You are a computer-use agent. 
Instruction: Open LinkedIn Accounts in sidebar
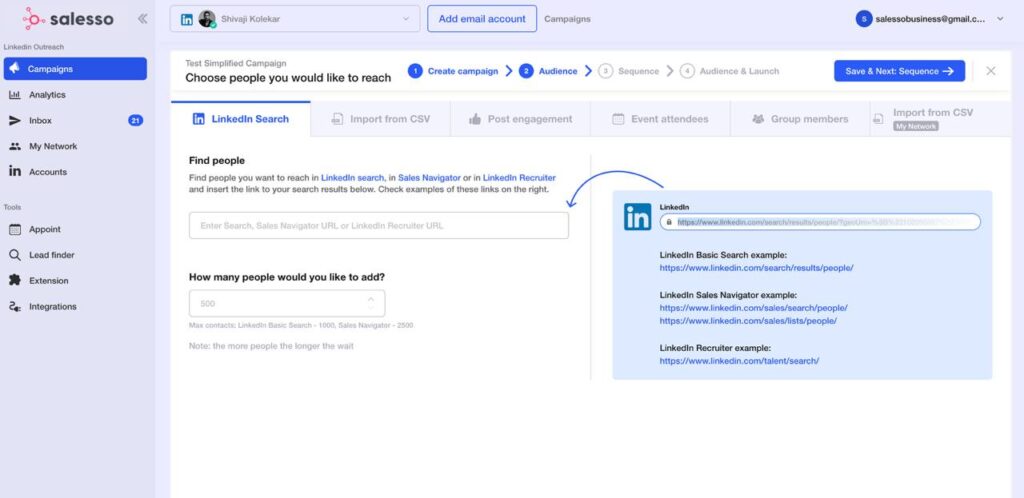(47, 172)
